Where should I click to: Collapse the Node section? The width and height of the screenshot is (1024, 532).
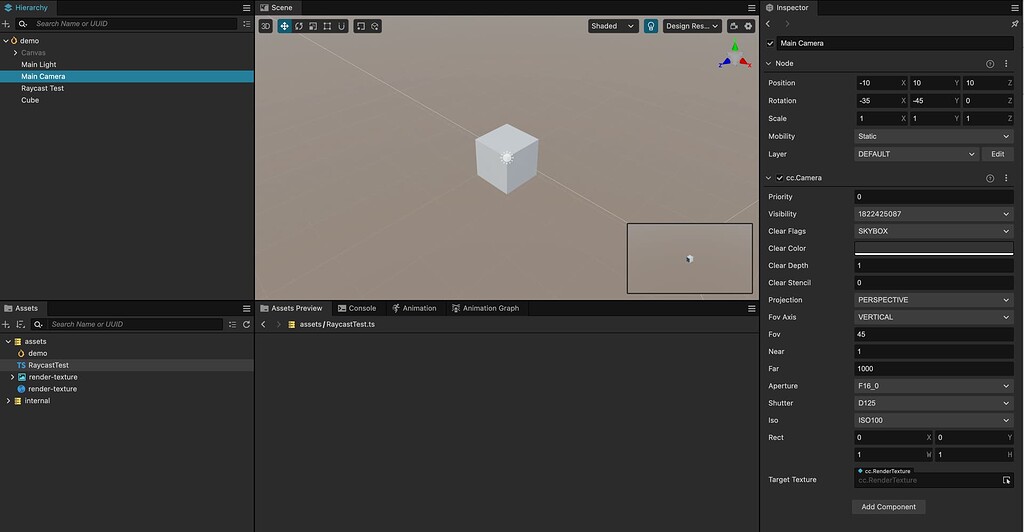pos(769,64)
